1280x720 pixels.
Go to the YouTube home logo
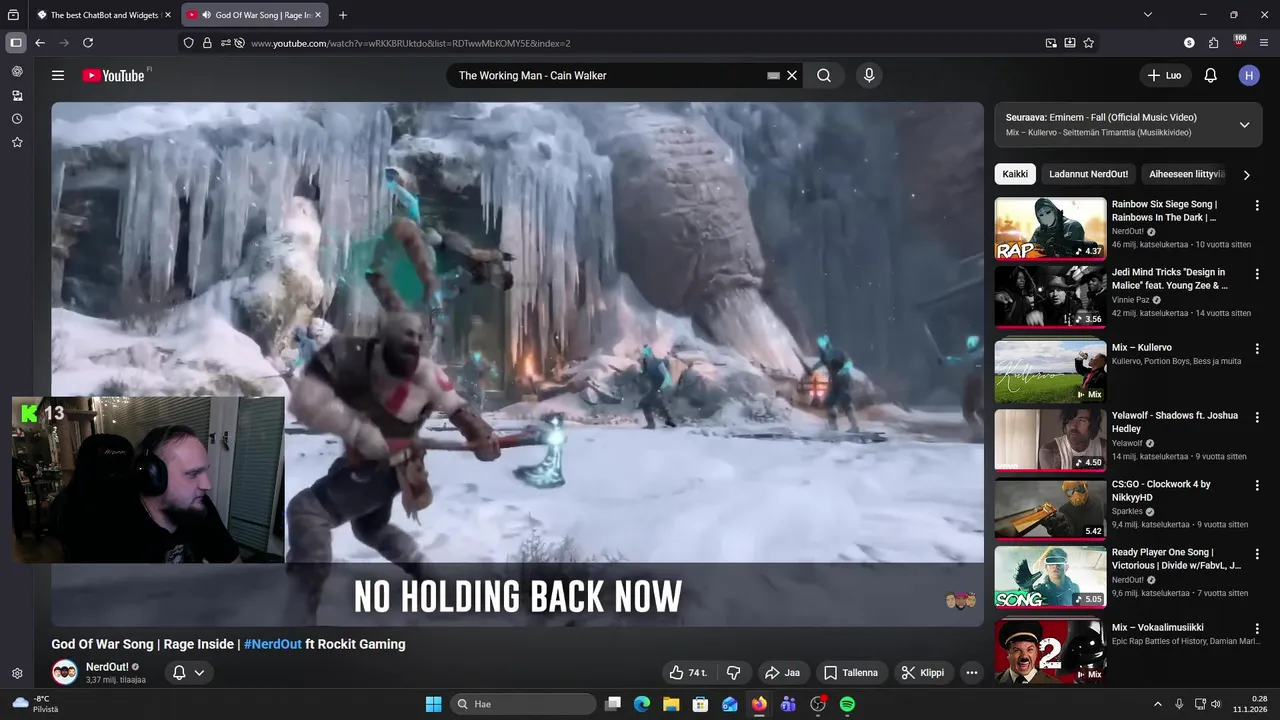tap(114, 75)
